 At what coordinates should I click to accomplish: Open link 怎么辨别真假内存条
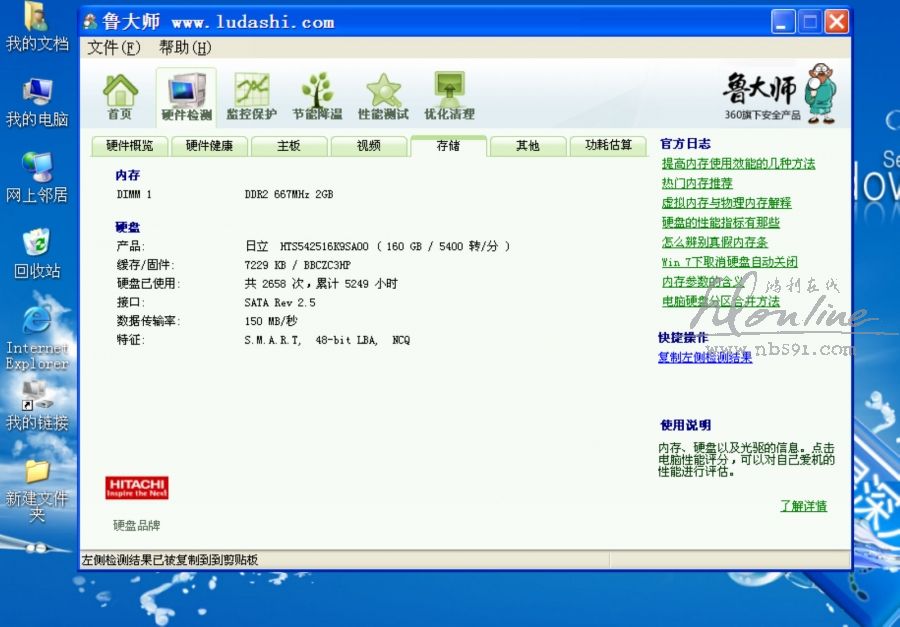[715, 242]
